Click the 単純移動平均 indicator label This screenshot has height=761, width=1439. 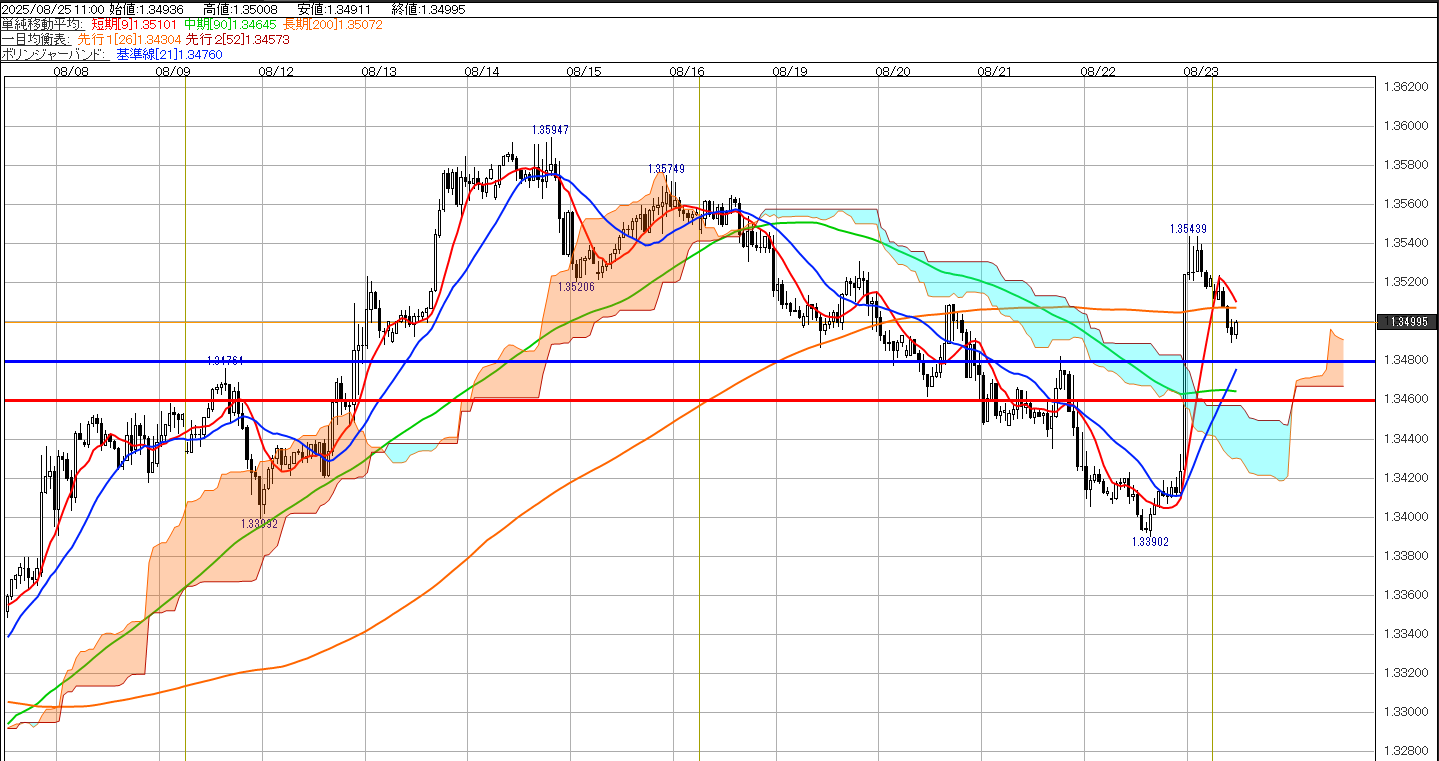click(x=42, y=23)
